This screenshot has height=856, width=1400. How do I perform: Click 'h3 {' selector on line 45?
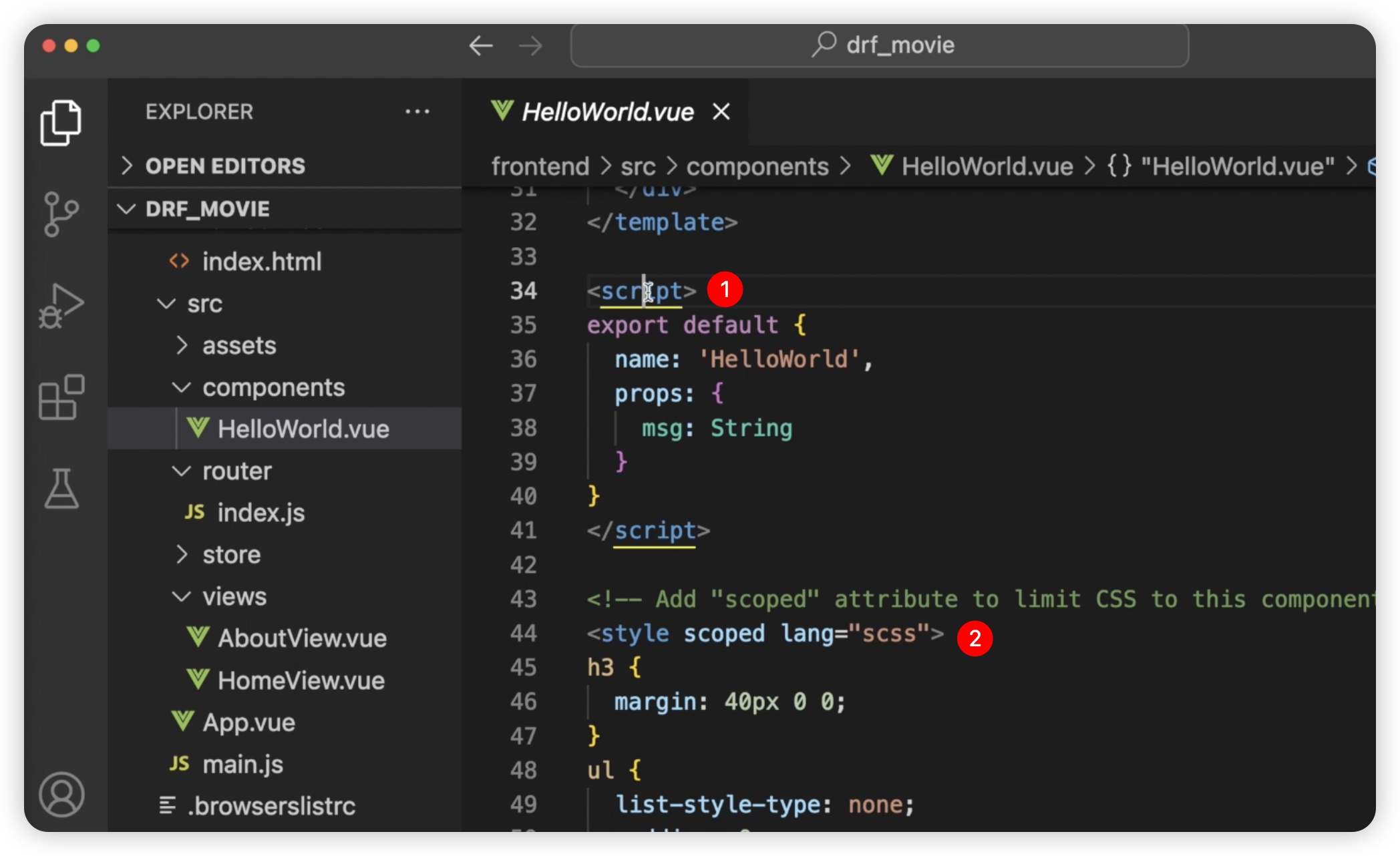(x=614, y=668)
